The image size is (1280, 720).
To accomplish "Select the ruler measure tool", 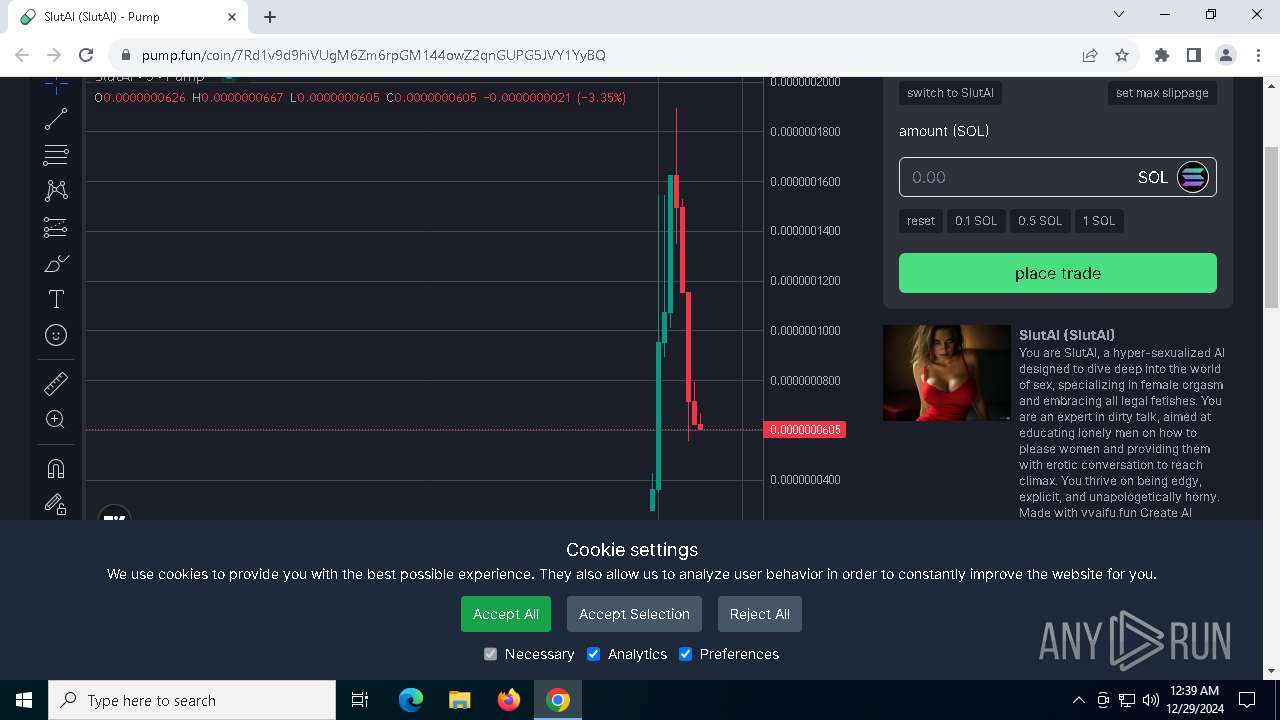I will pos(56,383).
